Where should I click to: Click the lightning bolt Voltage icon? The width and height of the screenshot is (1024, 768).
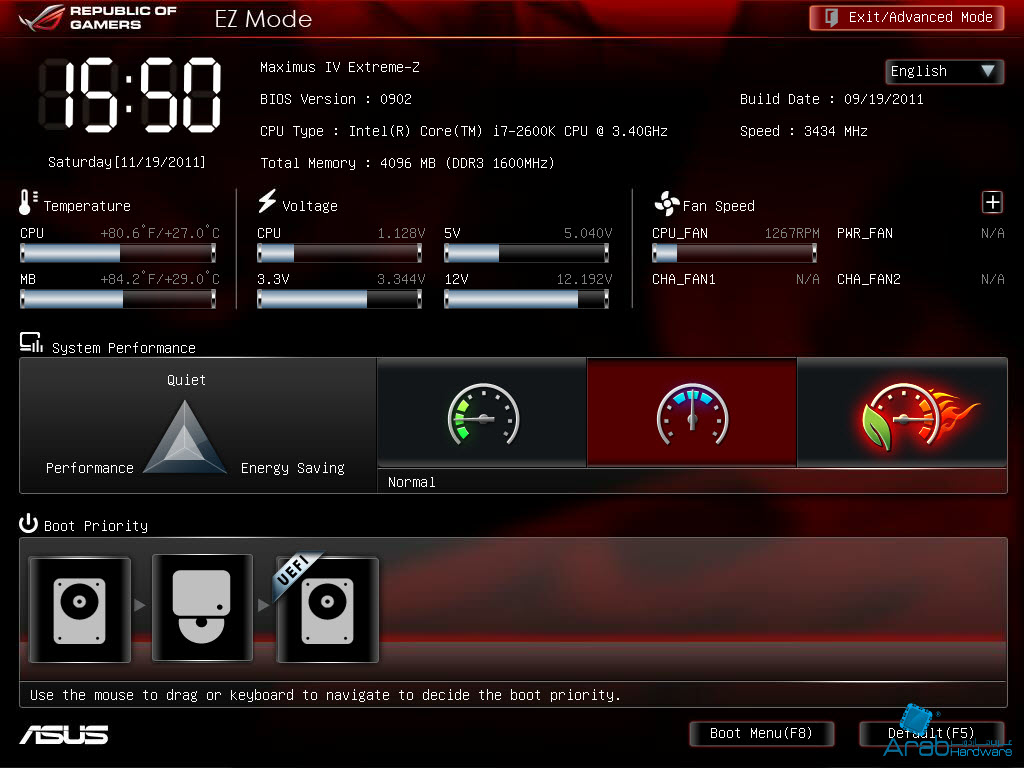[x=266, y=201]
